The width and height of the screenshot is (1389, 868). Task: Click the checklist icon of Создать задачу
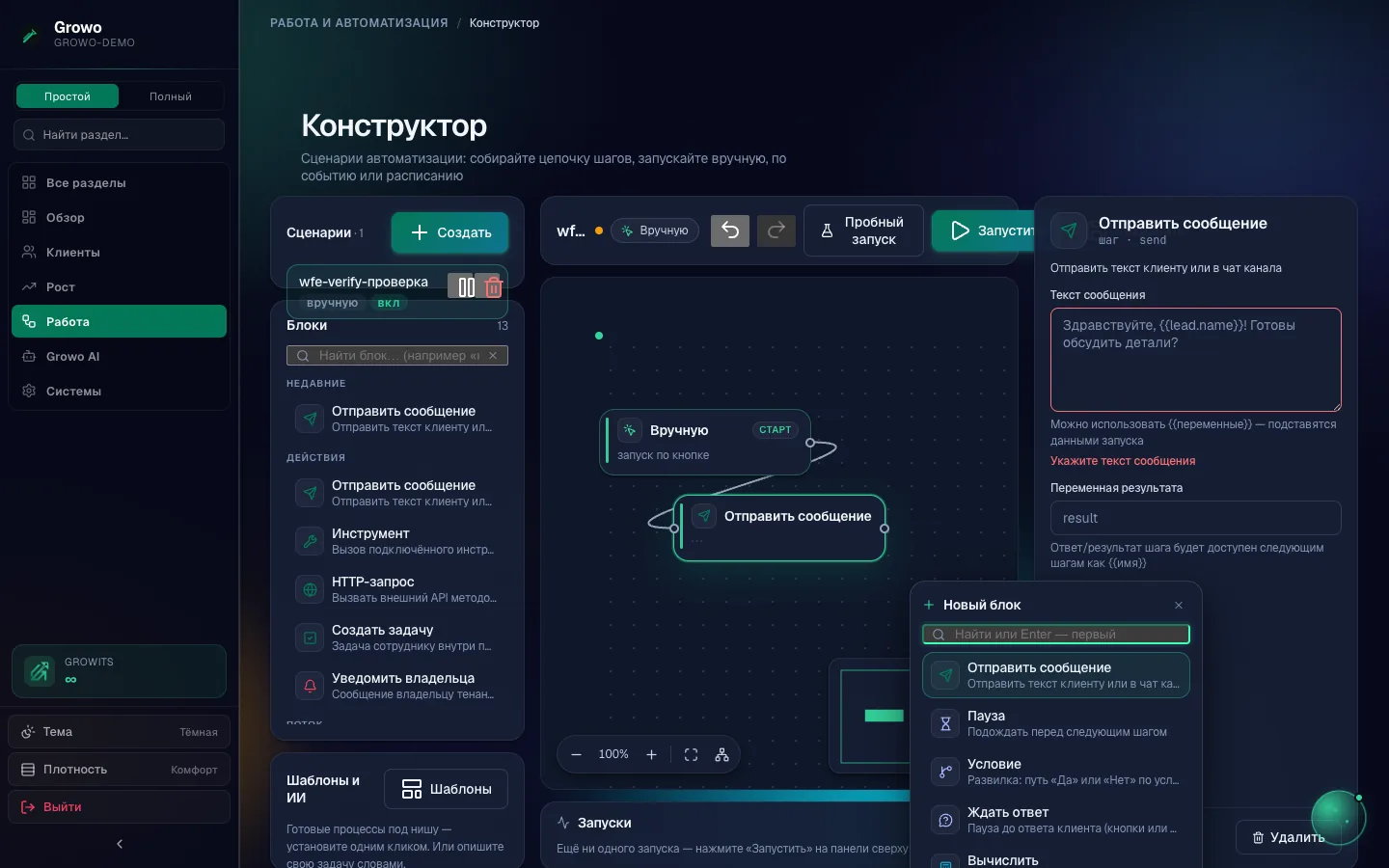(311, 637)
